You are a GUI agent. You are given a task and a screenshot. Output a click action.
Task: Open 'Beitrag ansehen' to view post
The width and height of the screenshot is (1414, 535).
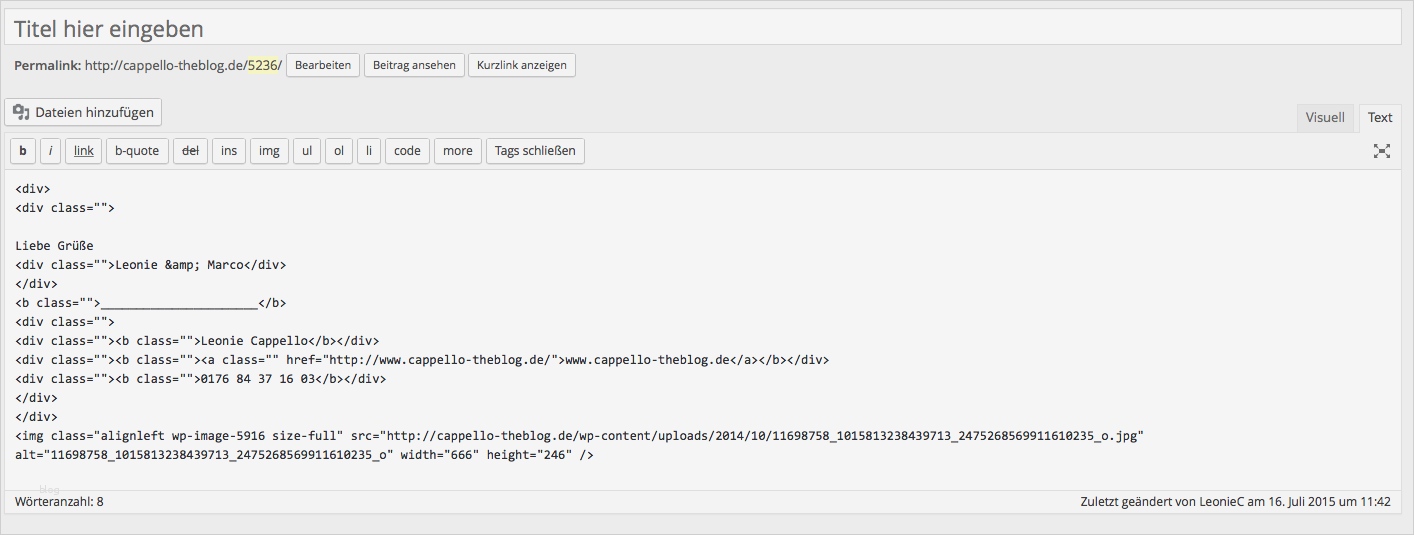click(x=414, y=65)
